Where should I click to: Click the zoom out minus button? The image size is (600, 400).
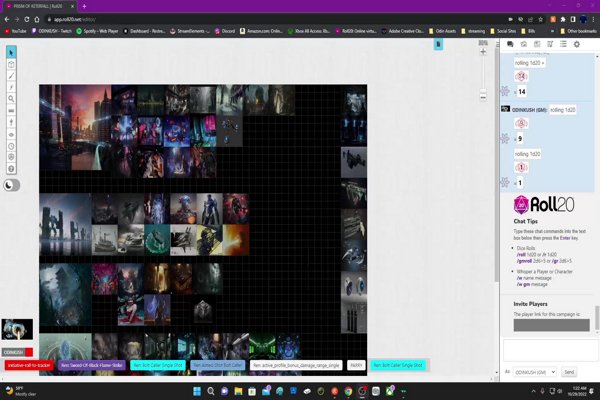[x=483, y=97]
